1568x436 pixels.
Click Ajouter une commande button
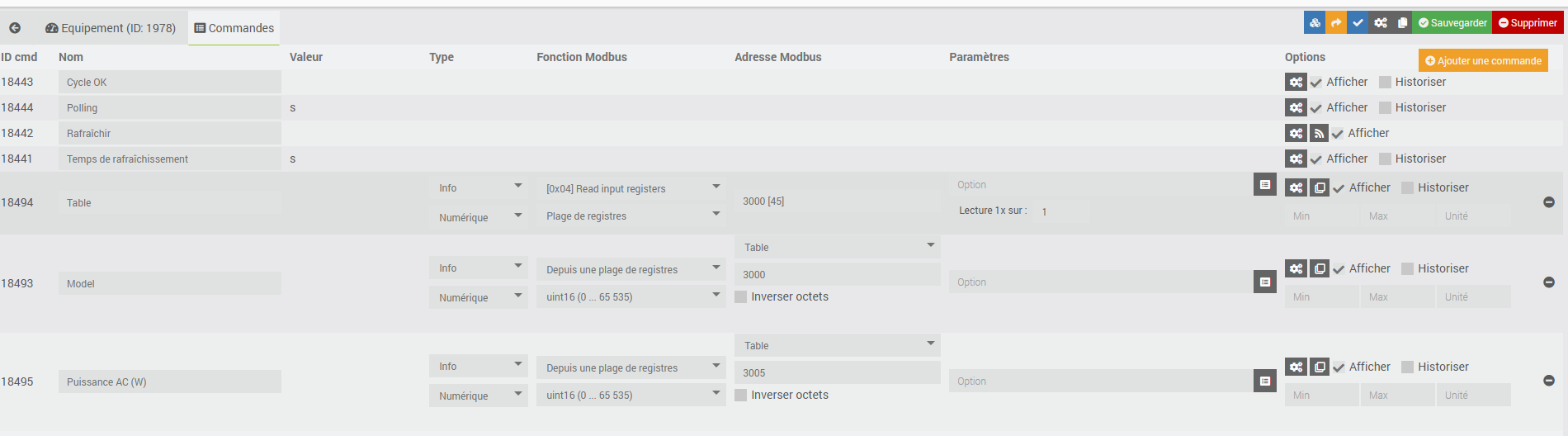(x=1483, y=60)
